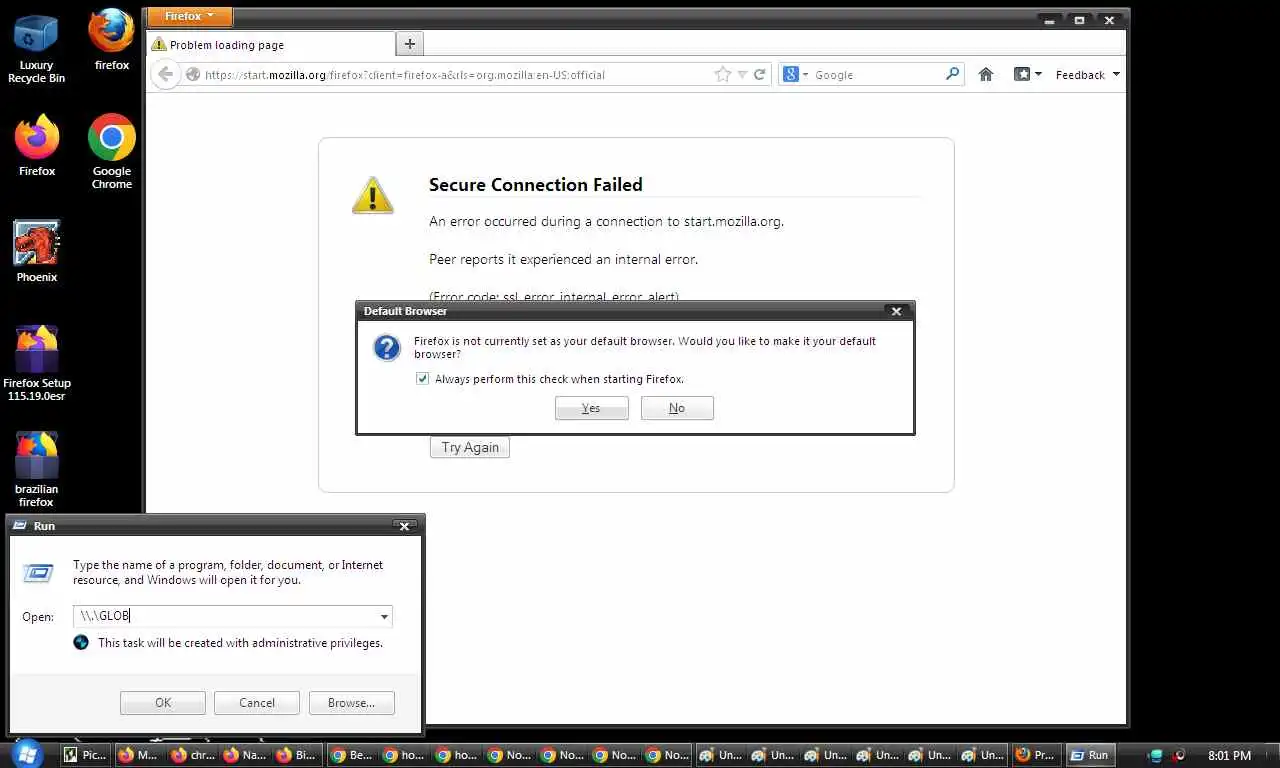Open the capitalized 'Firefox' desktop shortcut
This screenshot has height=768, width=1280.
pos(37,146)
